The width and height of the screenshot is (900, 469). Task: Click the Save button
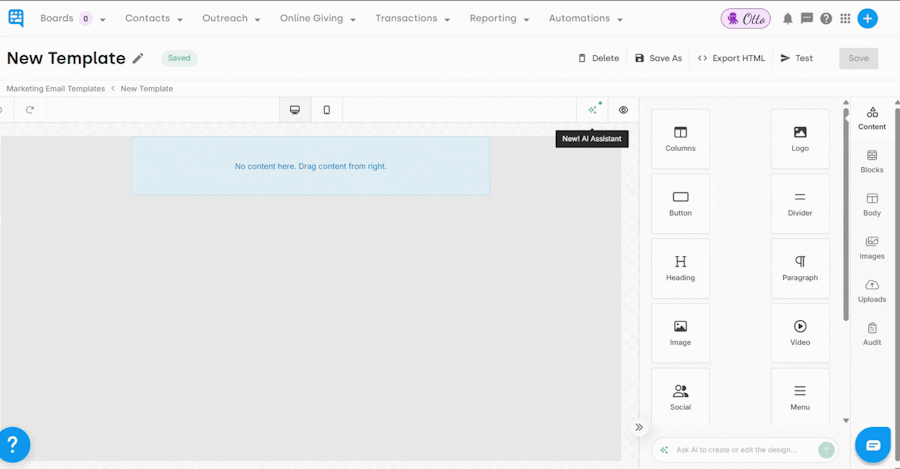click(859, 58)
